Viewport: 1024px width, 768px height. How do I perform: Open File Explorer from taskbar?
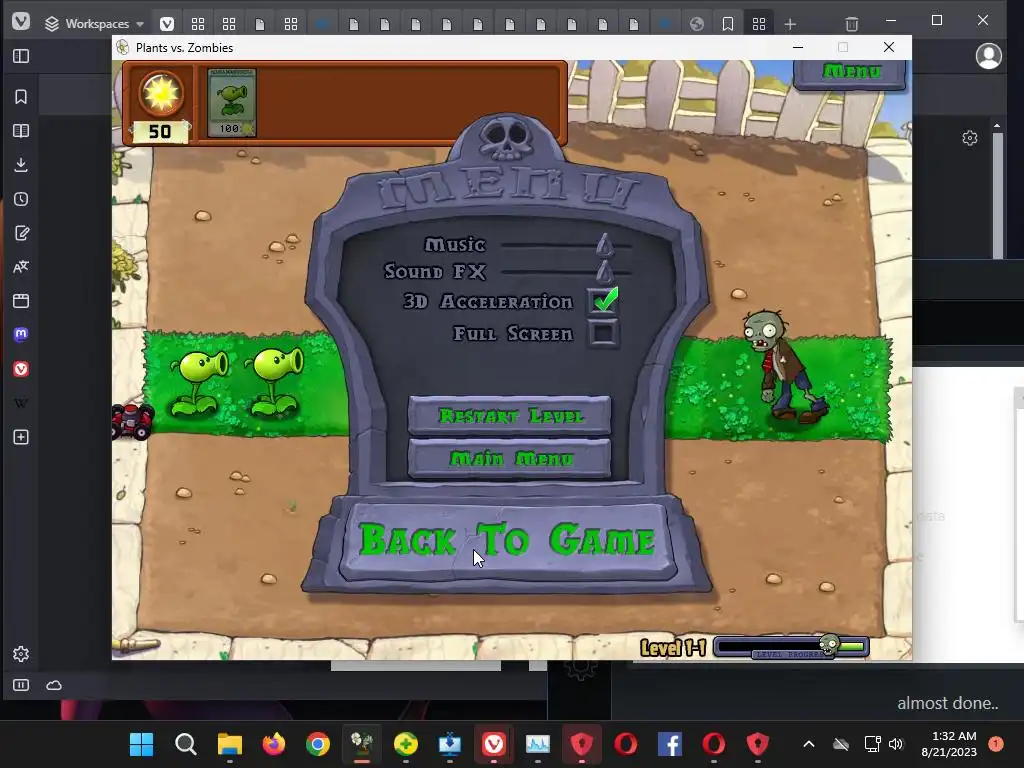(230, 744)
